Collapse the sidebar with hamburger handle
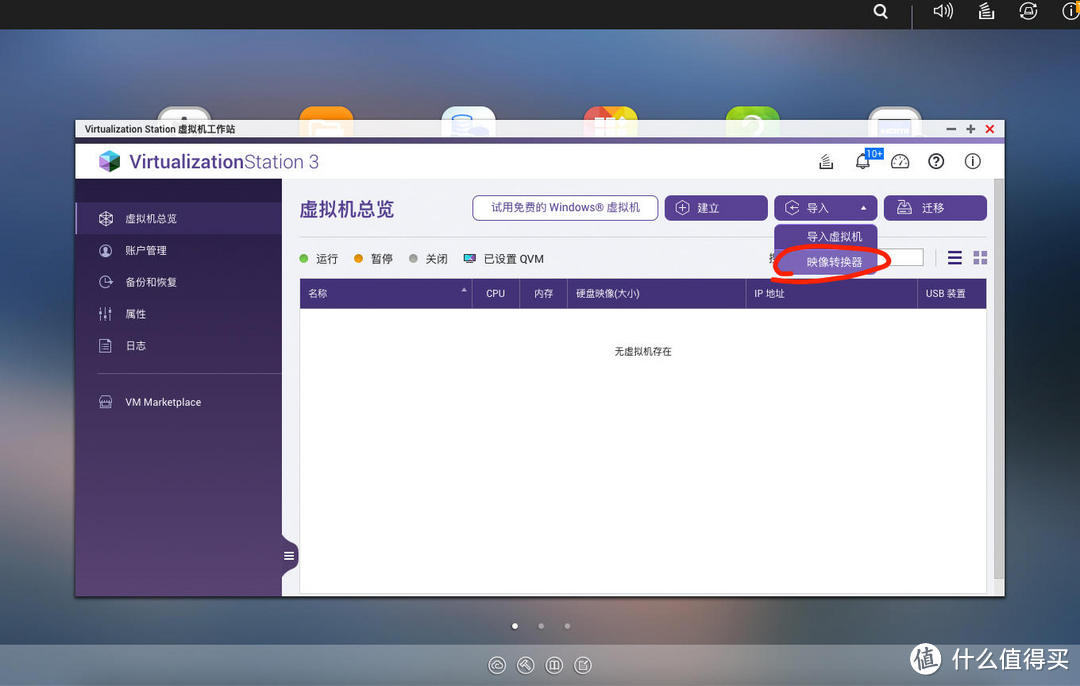Screen dimensions: 1080x686 pyautogui.click(x=289, y=556)
